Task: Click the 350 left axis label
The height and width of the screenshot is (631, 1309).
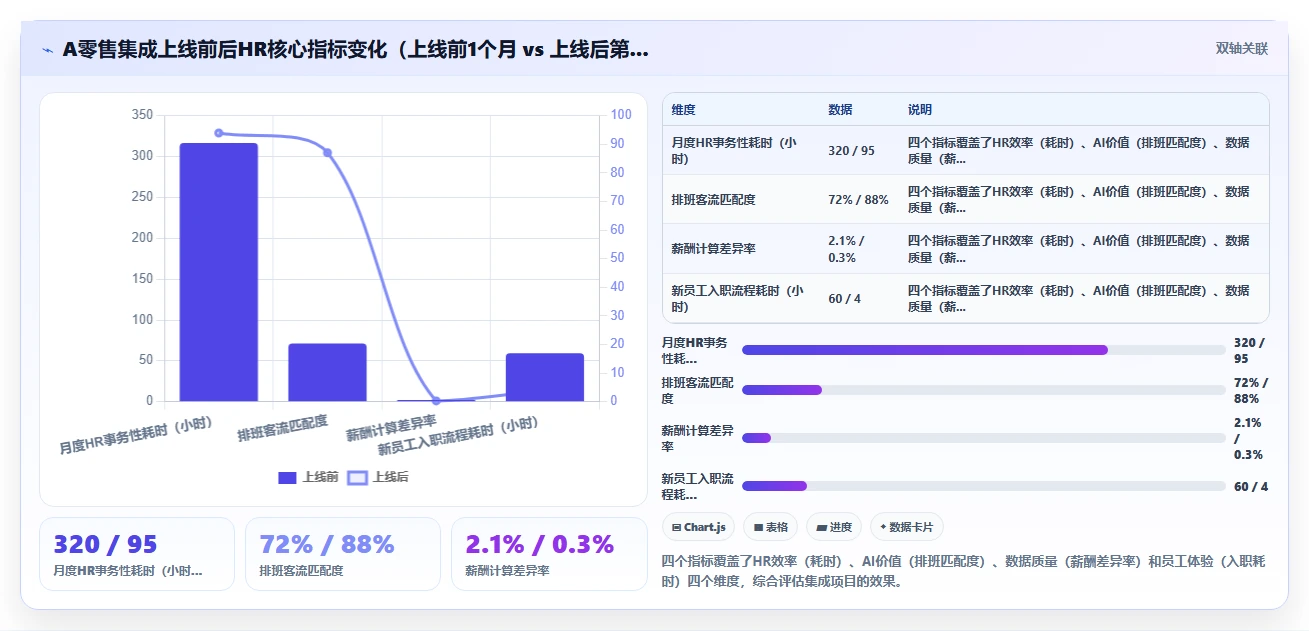Action: [x=142, y=115]
